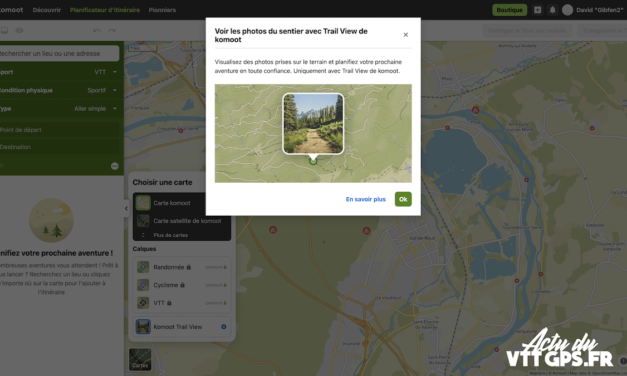The image size is (627, 376).
Task: Focus the search place or address field
Action: (x=59, y=53)
